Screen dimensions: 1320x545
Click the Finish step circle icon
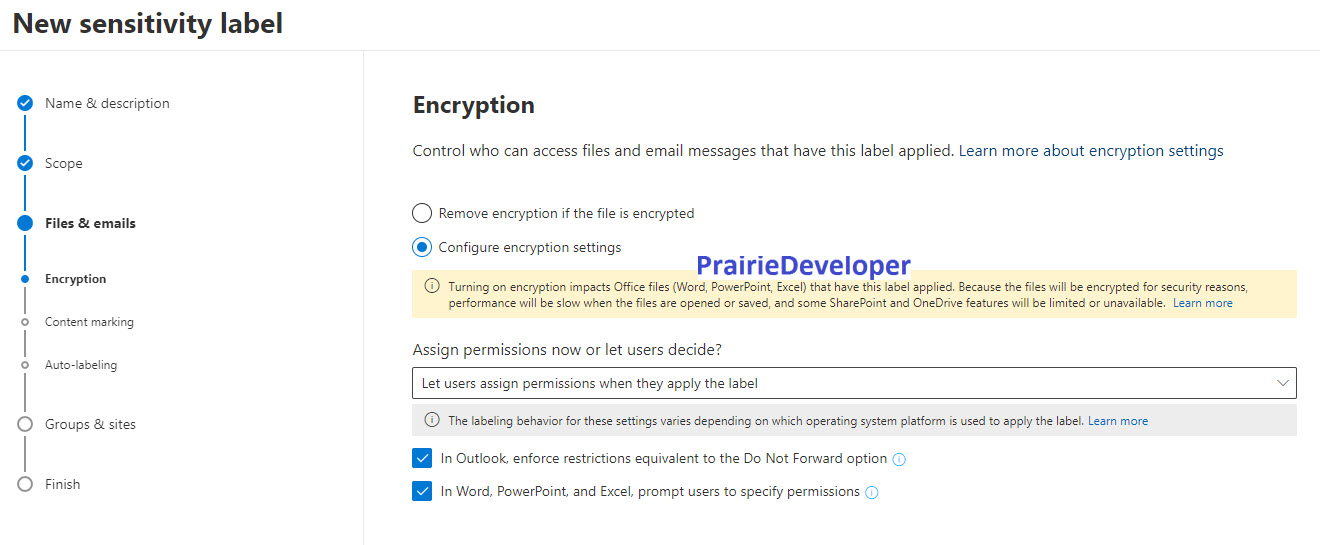pyautogui.click(x=25, y=484)
